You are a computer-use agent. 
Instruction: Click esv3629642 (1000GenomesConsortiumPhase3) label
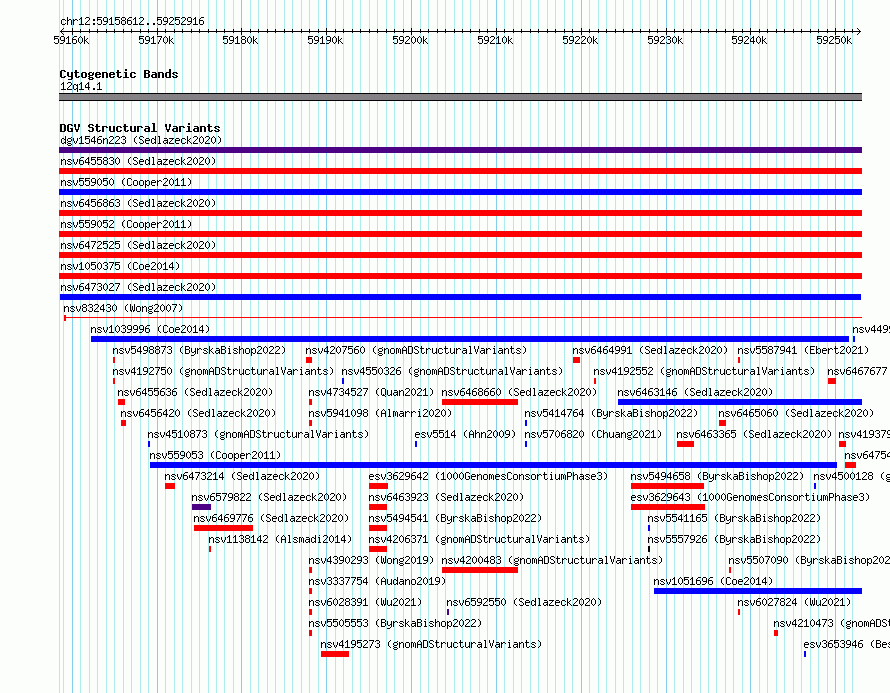coord(488,476)
